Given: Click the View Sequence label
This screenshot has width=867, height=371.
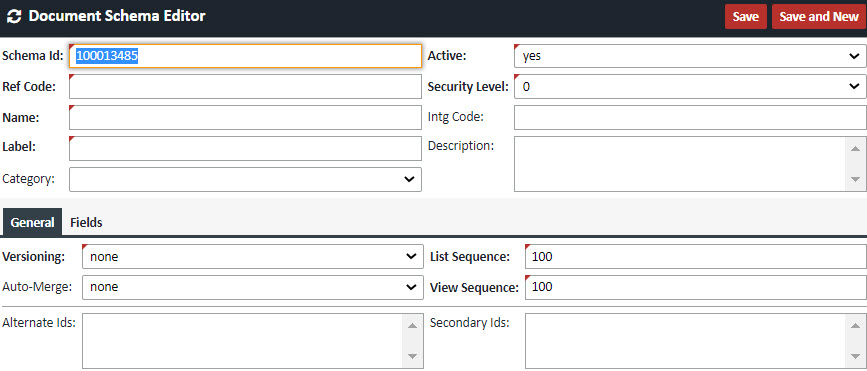Looking at the screenshot, I should pos(474,288).
